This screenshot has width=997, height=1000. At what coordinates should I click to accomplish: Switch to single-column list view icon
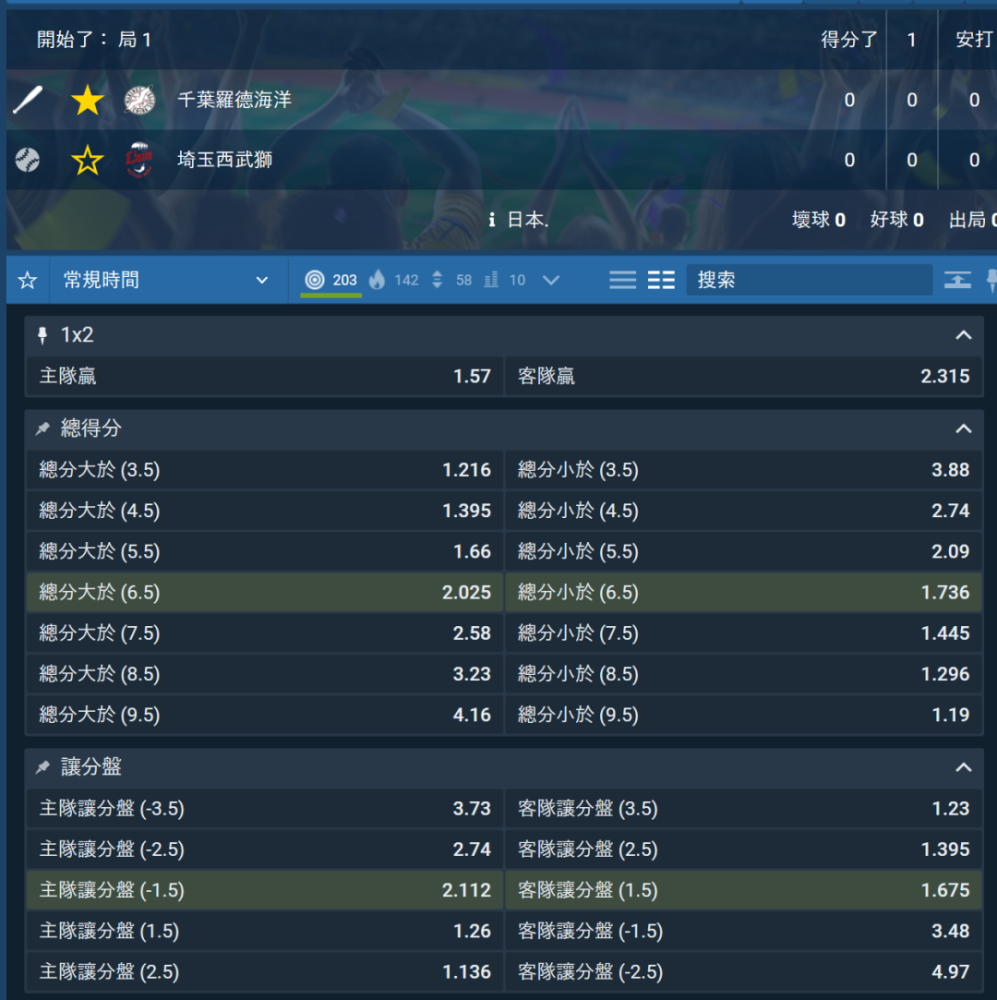pyautogui.click(x=622, y=281)
